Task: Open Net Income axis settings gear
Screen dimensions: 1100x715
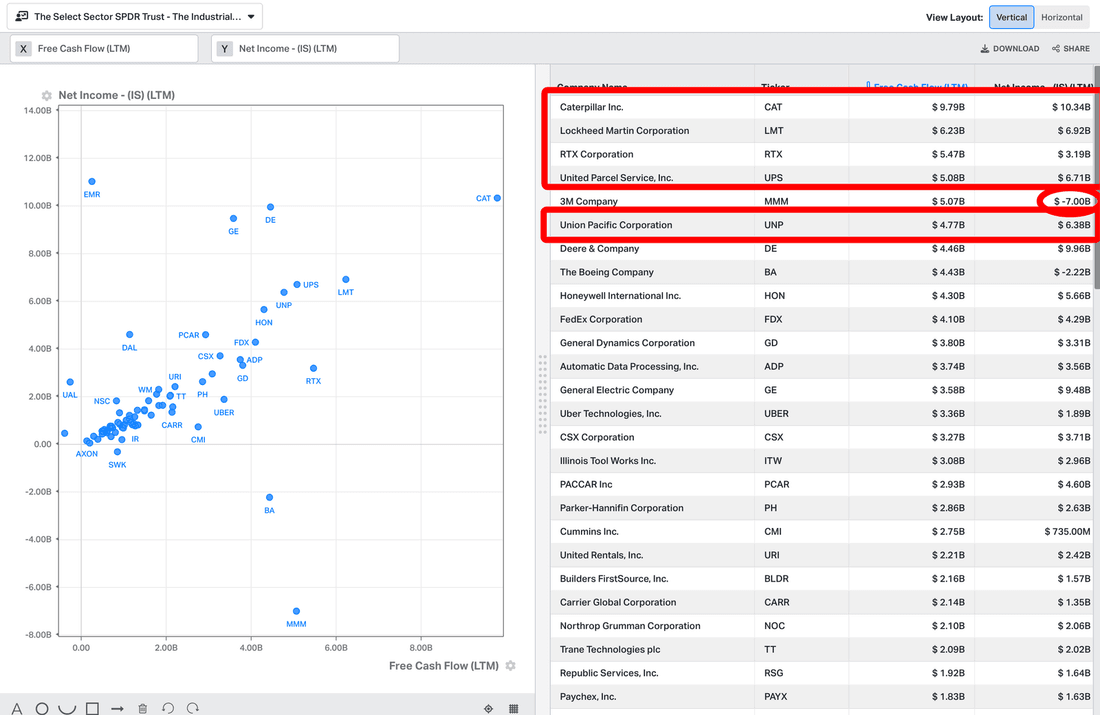Action: pyautogui.click(x=46, y=95)
